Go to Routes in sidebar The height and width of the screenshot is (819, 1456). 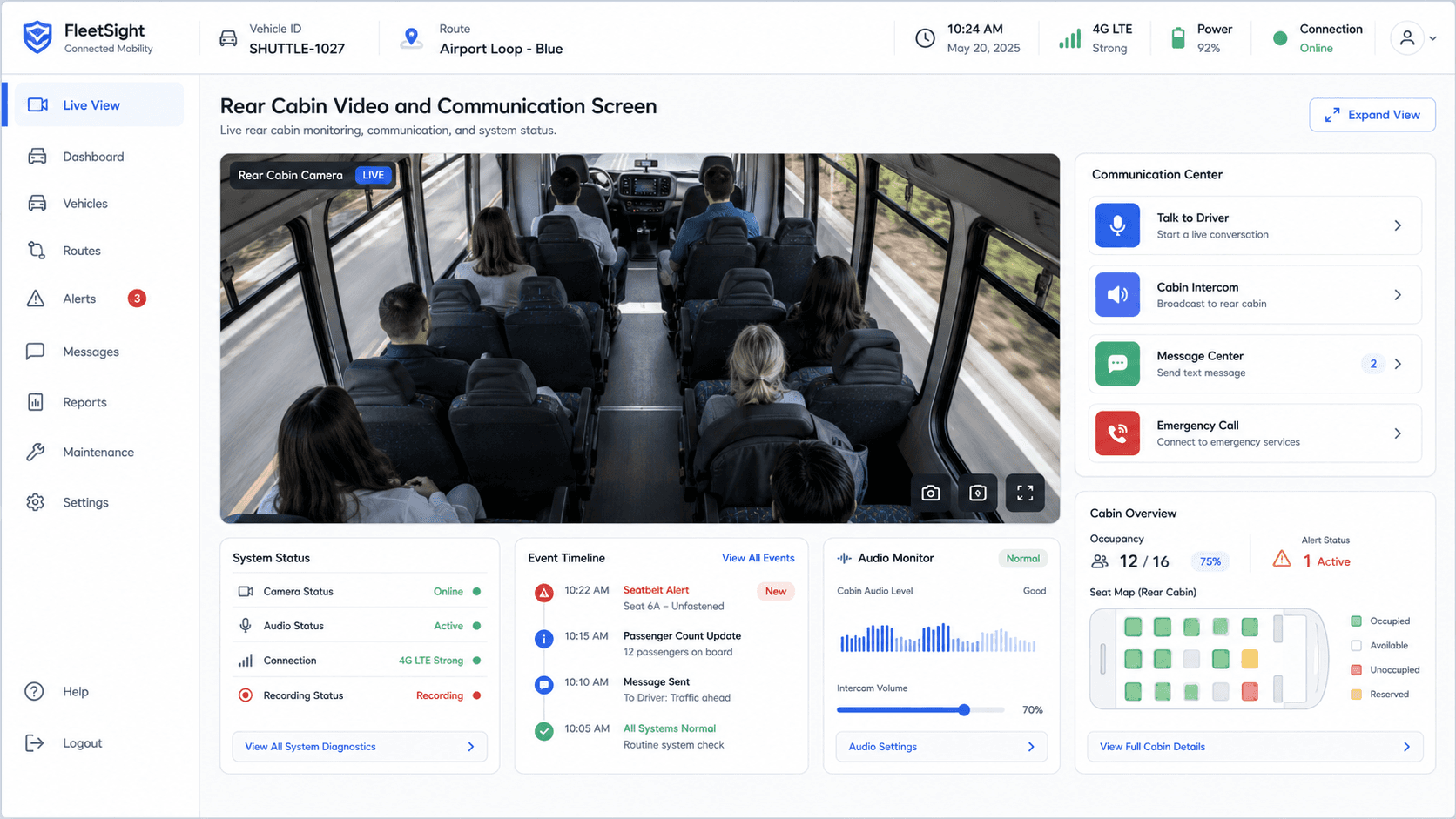[82, 251]
